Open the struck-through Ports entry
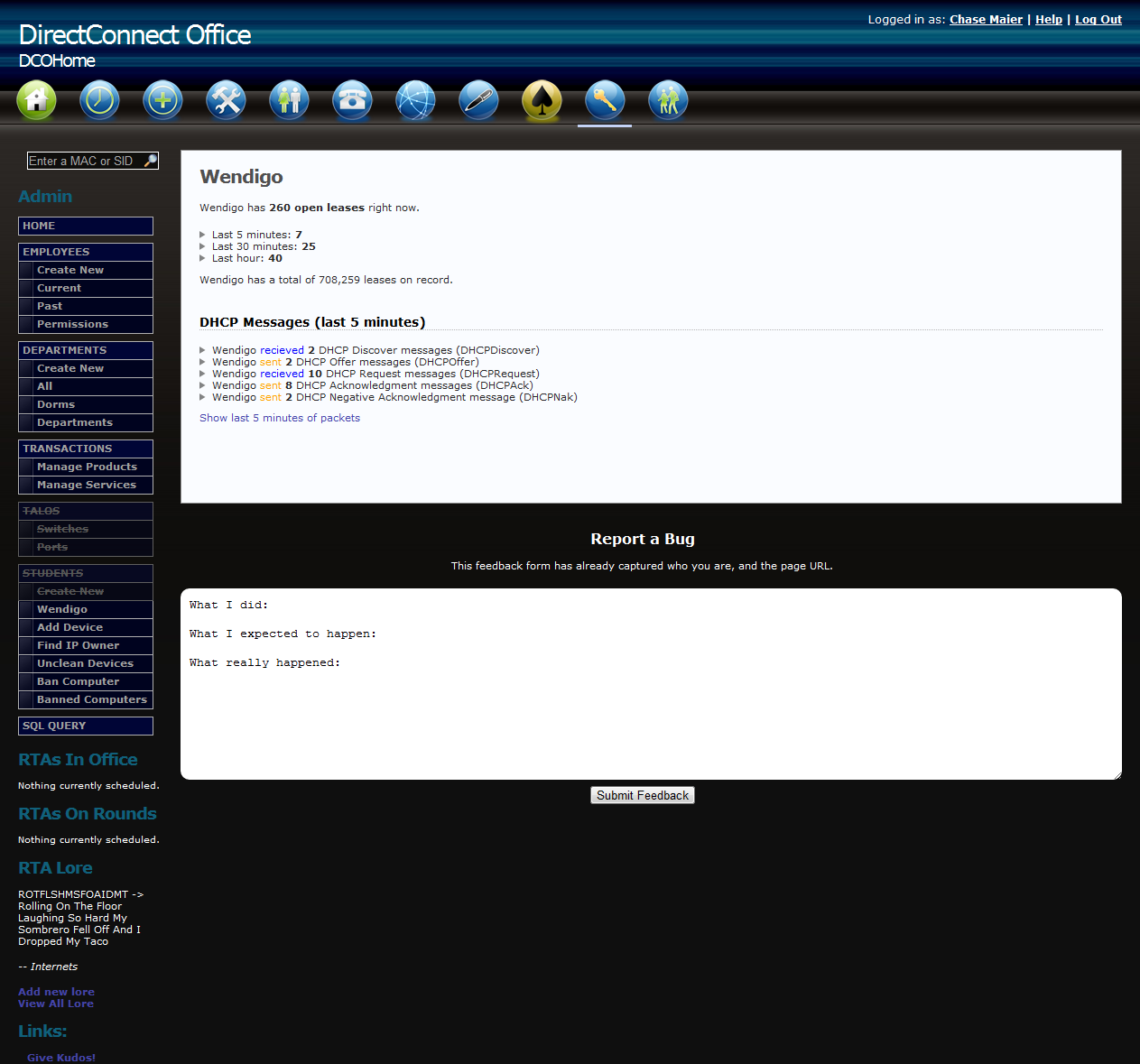Screen dimensions: 1140x1064 (86, 547)
